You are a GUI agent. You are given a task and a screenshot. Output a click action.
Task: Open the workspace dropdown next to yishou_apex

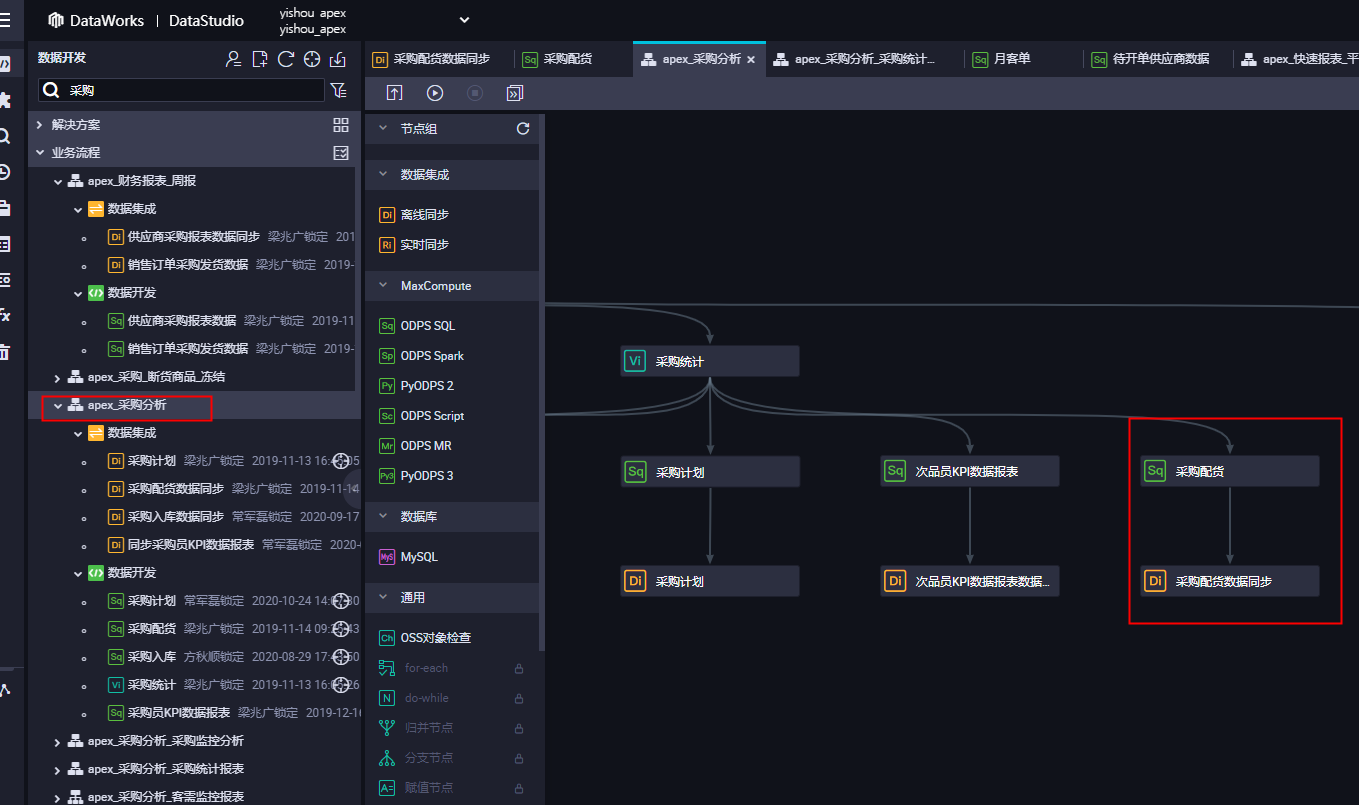coord(464,19)
